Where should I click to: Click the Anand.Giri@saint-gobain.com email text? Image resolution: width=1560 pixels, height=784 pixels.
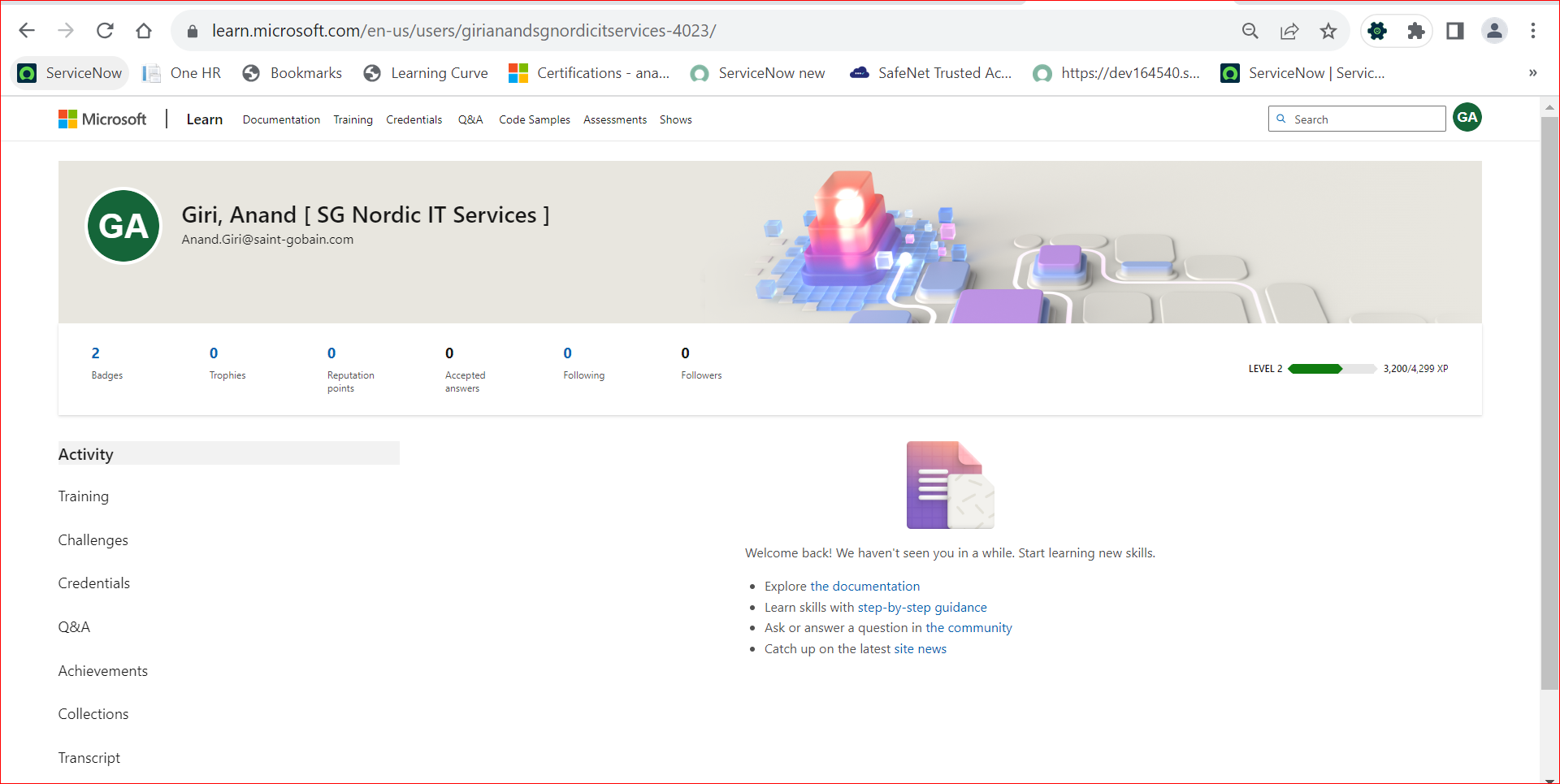pos(267,240)
